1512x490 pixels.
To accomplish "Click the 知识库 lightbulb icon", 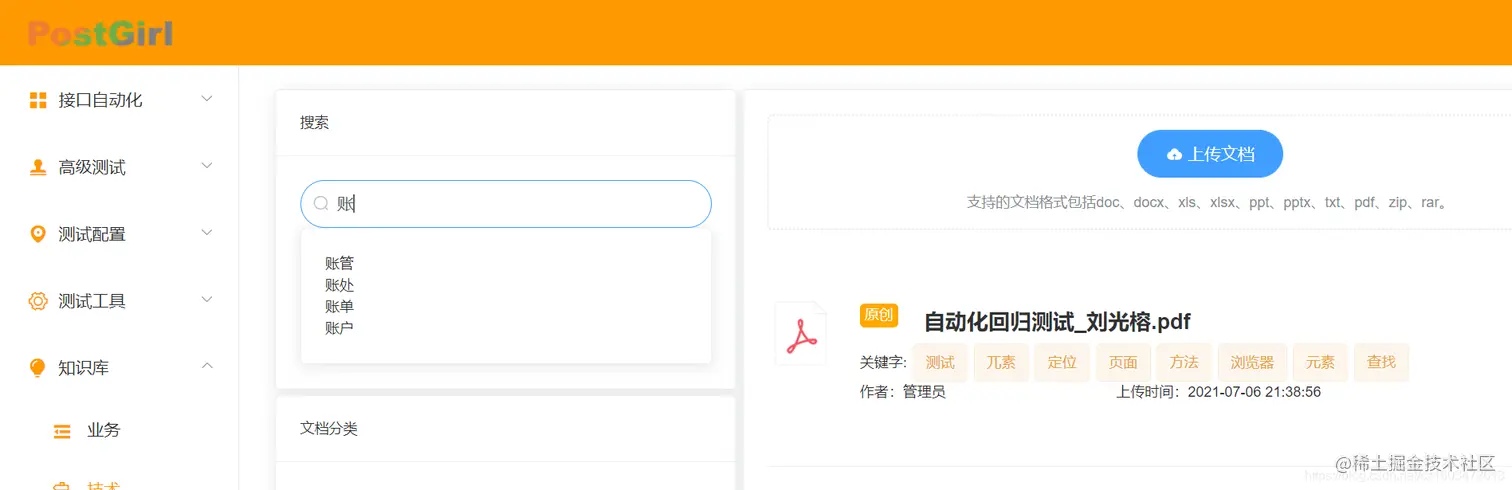I will (38, 368).
